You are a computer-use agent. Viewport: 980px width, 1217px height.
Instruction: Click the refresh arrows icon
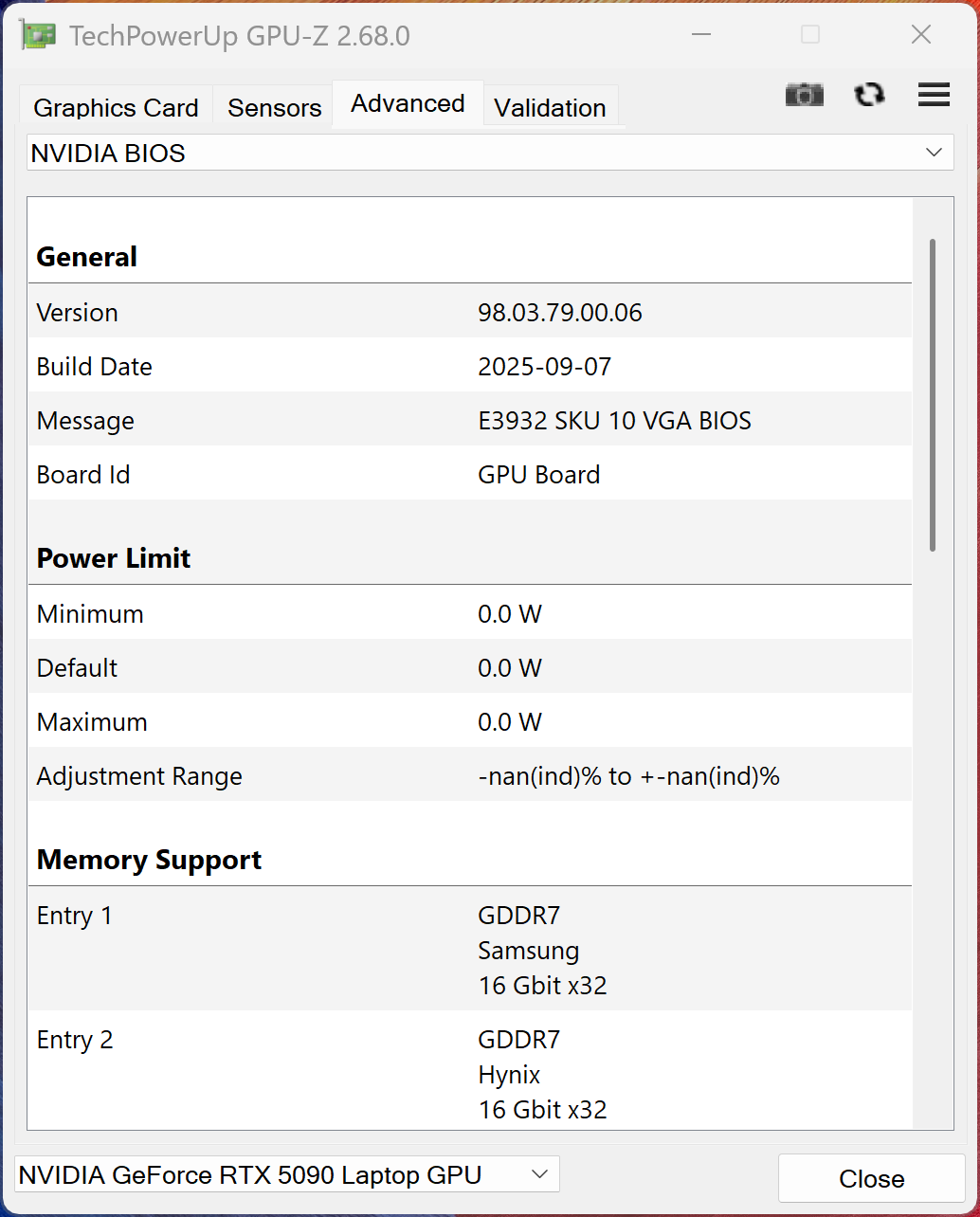[x=869, y=95]
